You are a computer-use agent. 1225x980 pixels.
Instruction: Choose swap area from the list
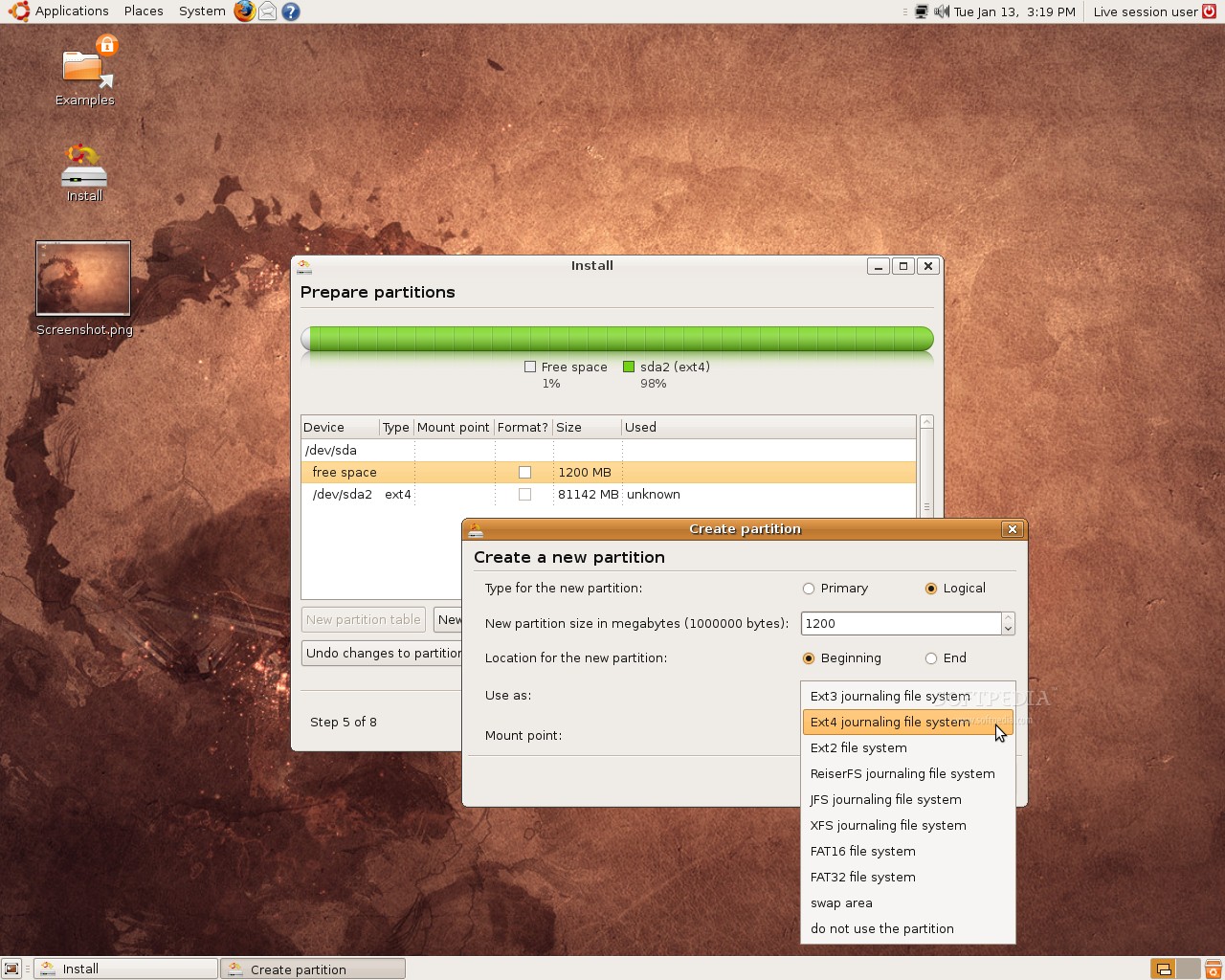coord(841,903)
